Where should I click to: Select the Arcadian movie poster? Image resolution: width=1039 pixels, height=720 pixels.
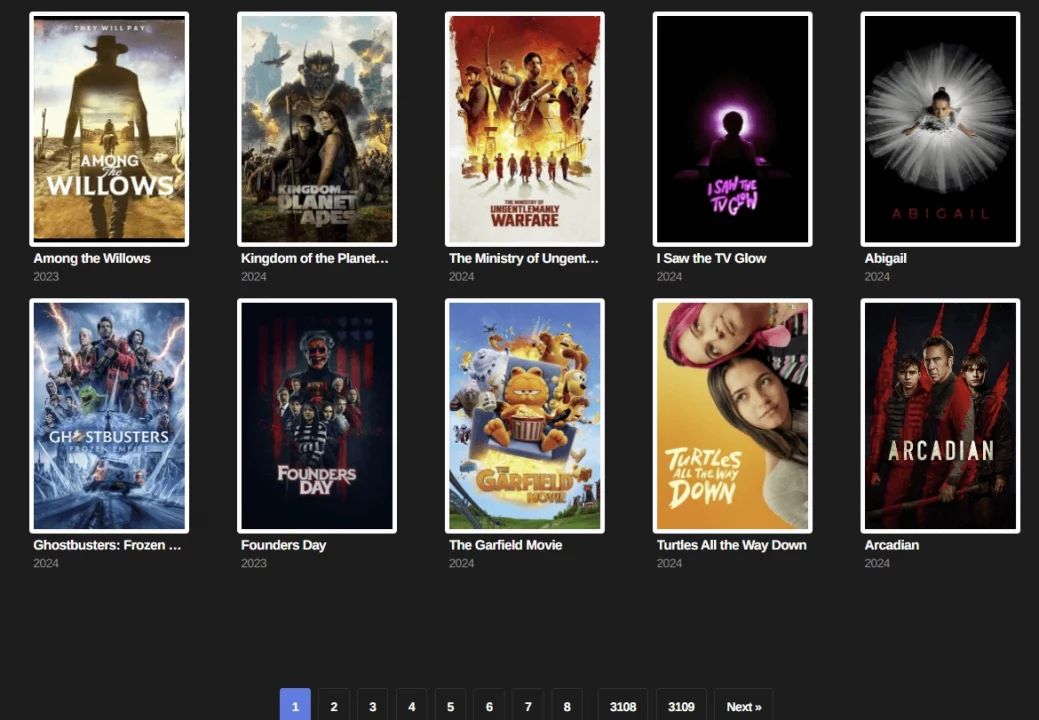point(940,415)
